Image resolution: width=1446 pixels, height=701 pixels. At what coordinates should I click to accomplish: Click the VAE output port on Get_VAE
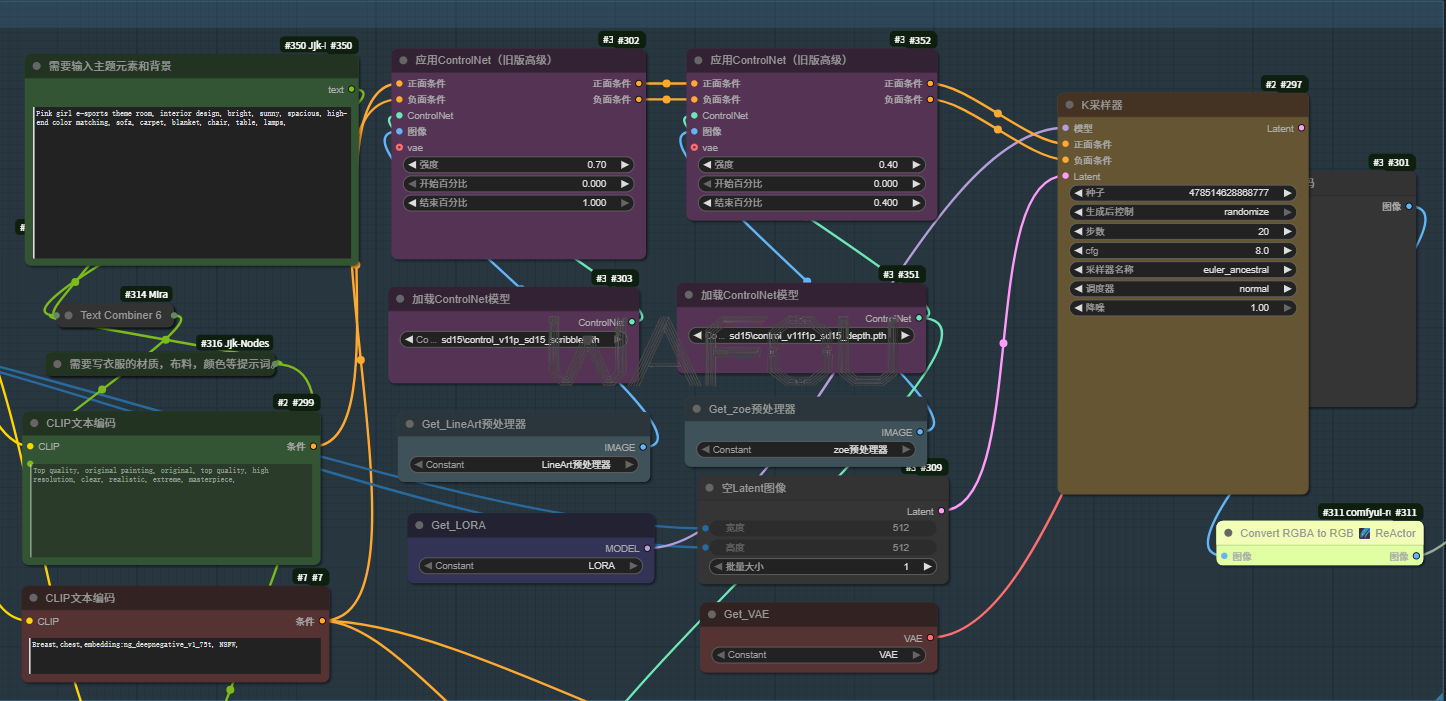pyautogui.click(x=931, y=637)
